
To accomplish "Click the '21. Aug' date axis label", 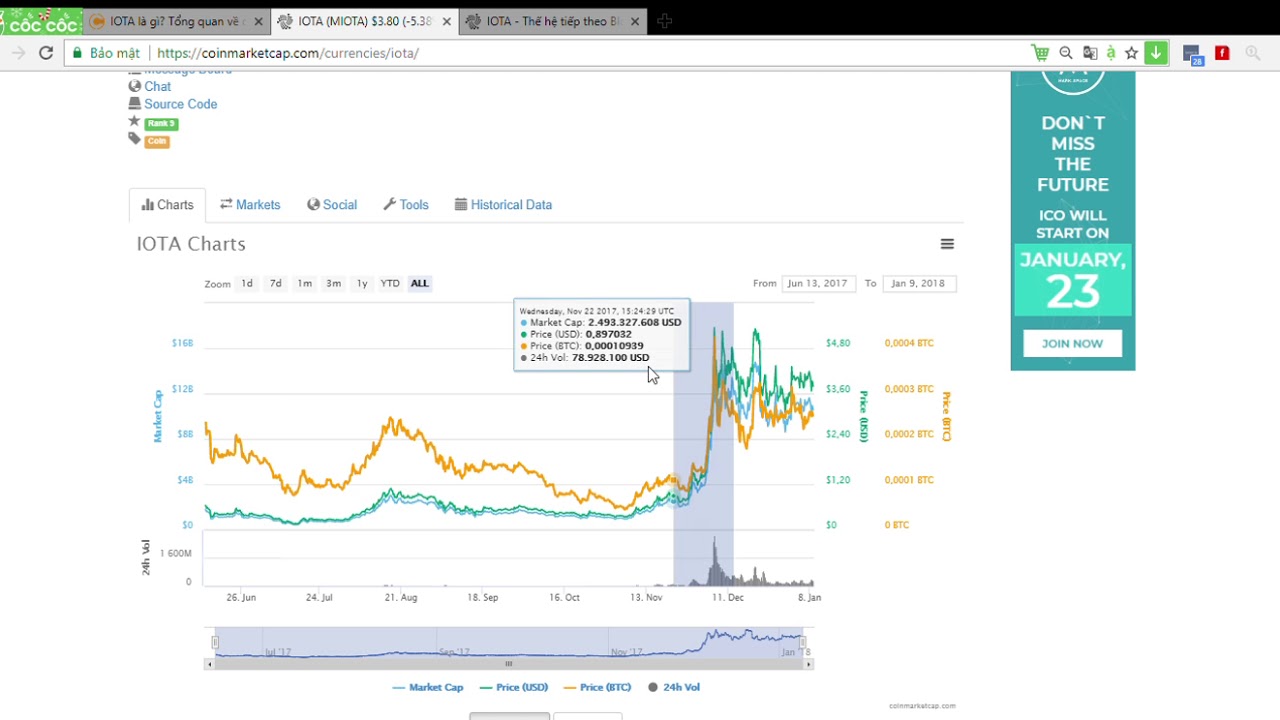I will 401,597.
